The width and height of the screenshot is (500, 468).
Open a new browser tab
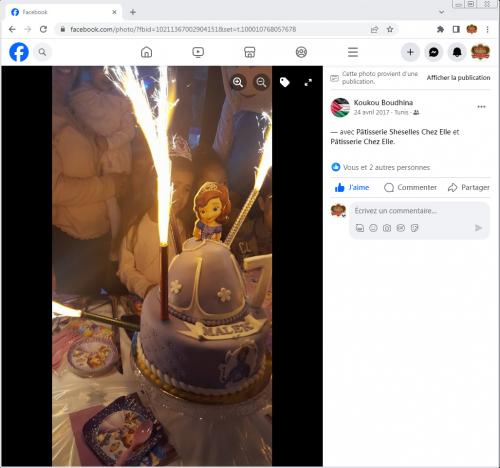point(133,12)
